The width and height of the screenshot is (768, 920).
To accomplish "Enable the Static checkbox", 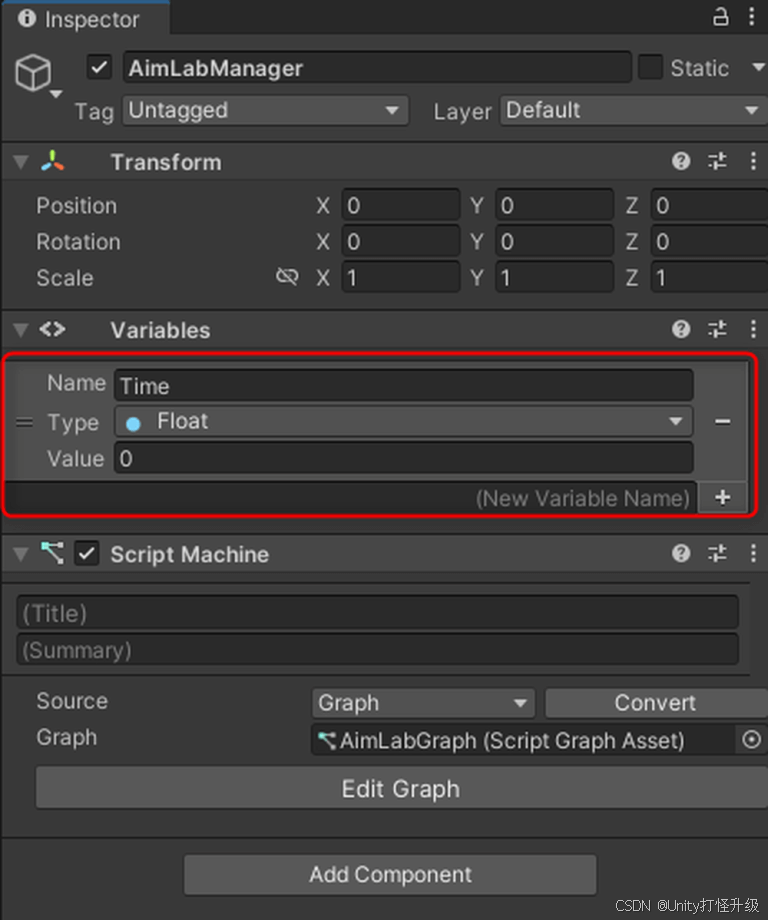I will [x=650, y=67].
